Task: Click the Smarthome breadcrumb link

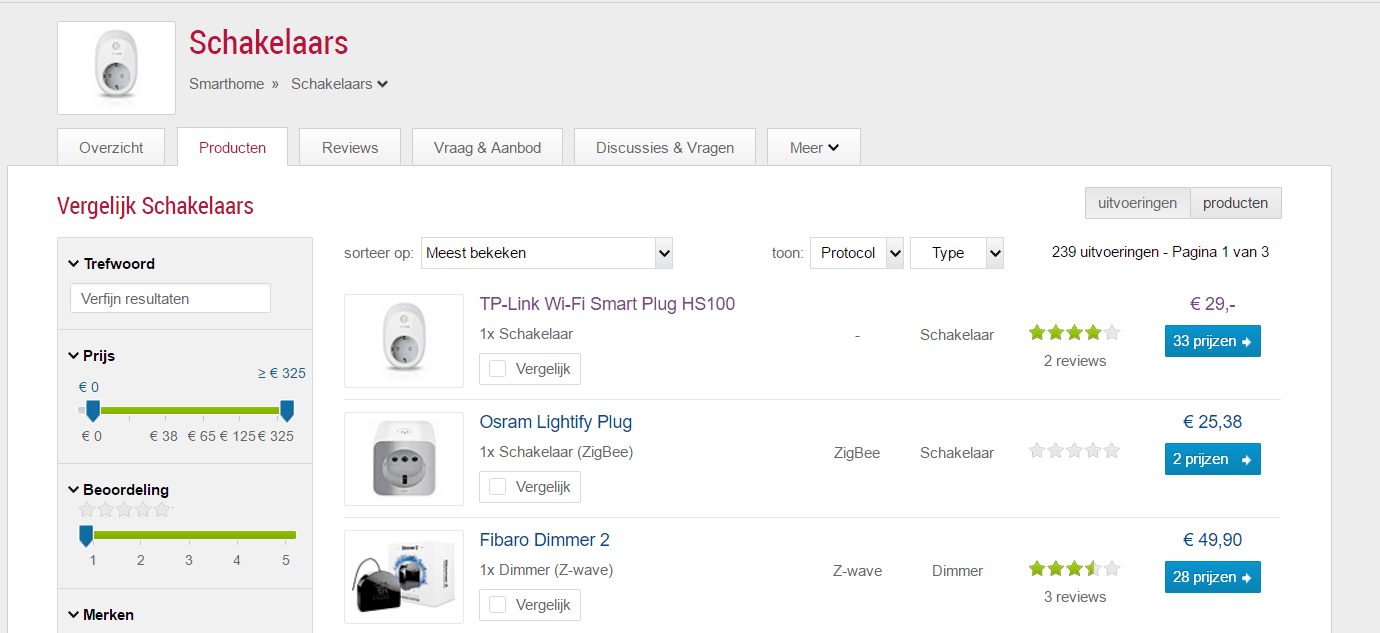Action: tap(227, 84)
